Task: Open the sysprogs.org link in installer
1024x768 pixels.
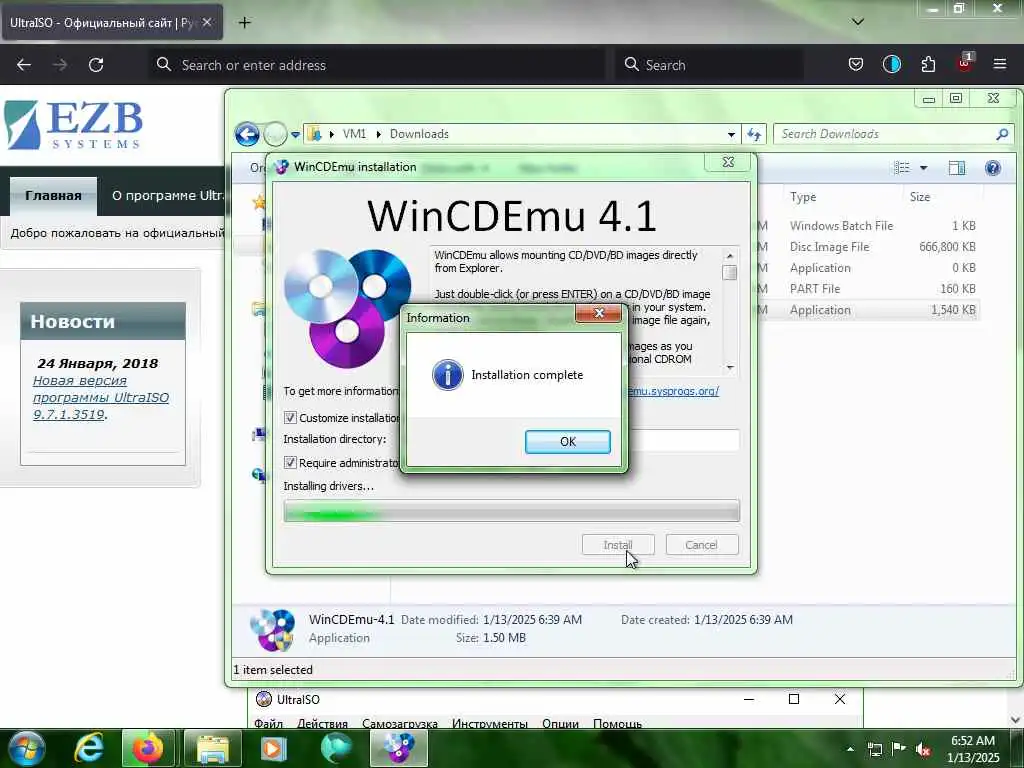Action: 673,391
